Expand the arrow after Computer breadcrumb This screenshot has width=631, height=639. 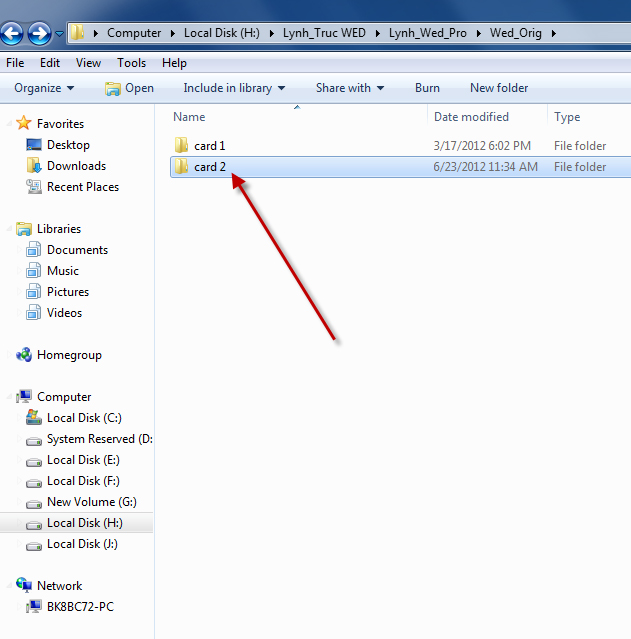(172, 33)
